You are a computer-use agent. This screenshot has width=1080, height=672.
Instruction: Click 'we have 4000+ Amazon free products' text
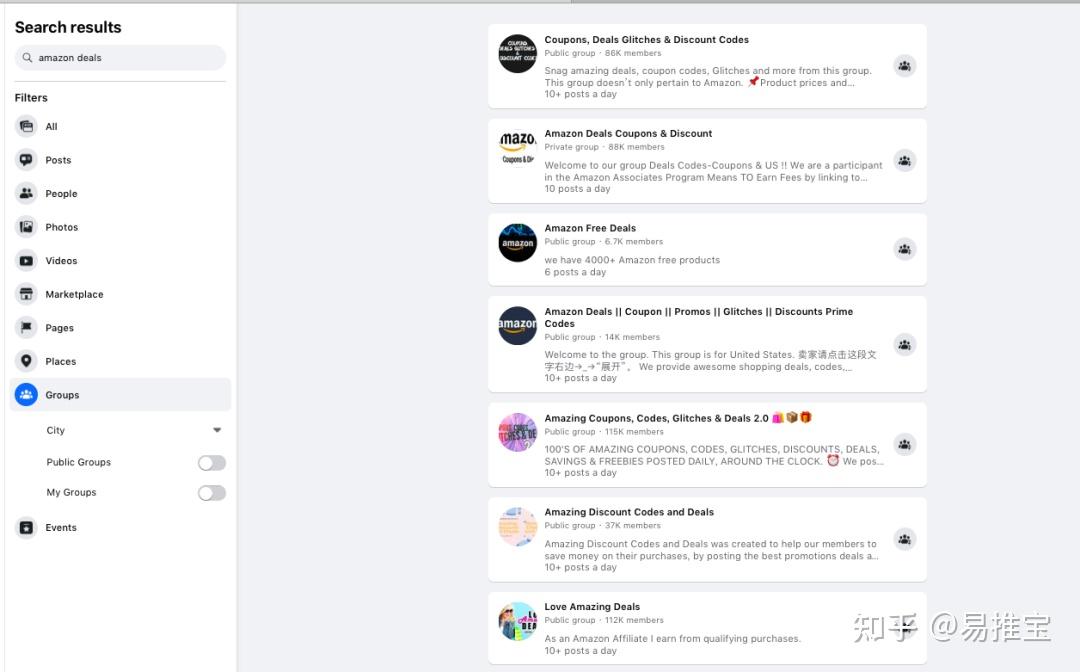coord(632,260)
